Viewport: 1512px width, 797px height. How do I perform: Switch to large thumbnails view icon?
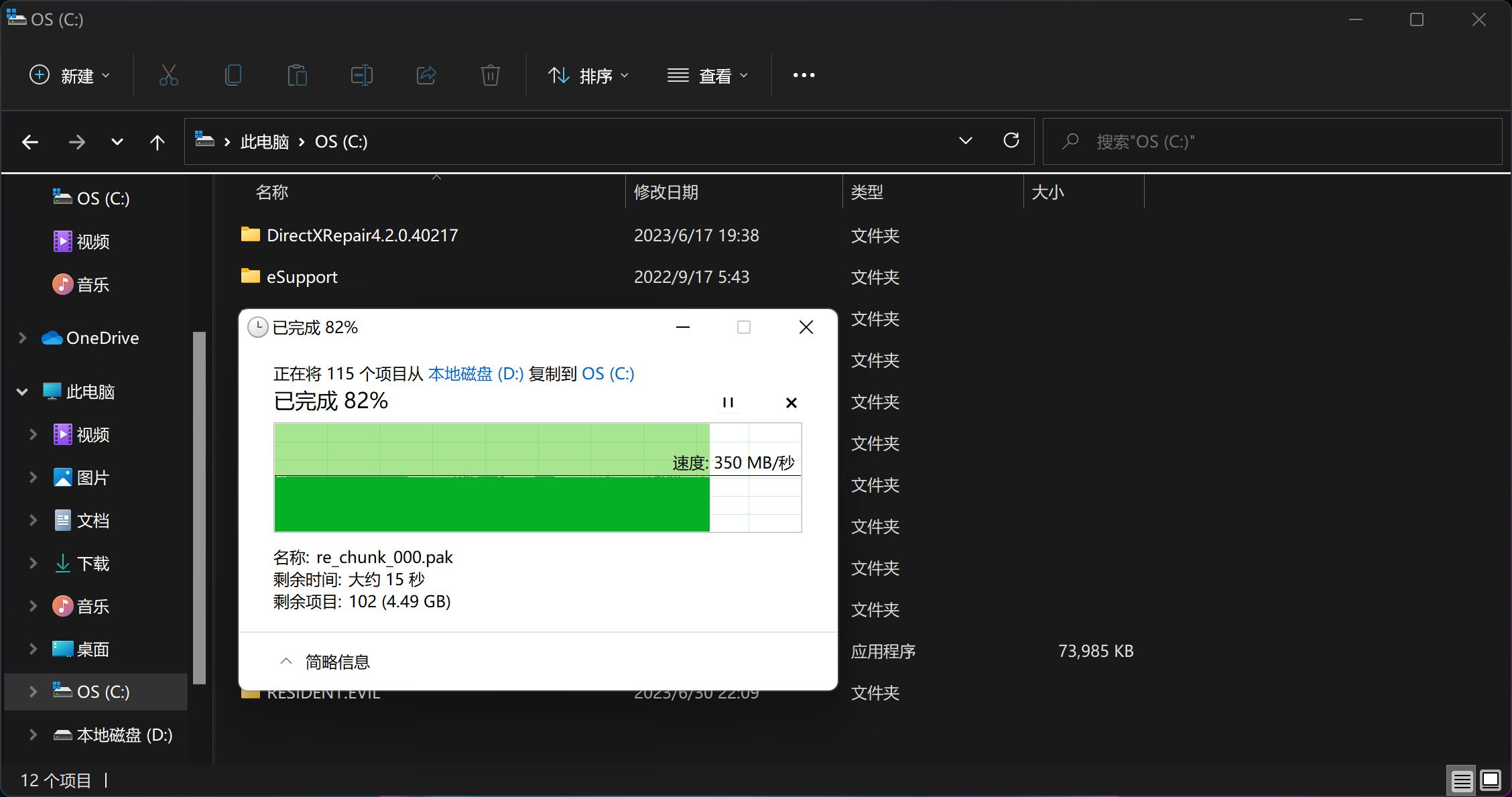pos(1491,781)
